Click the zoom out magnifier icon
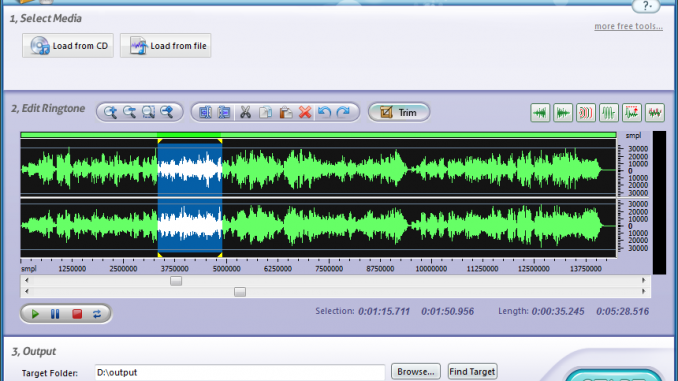This screenshot has width=678, height=381. pos(129,112)
